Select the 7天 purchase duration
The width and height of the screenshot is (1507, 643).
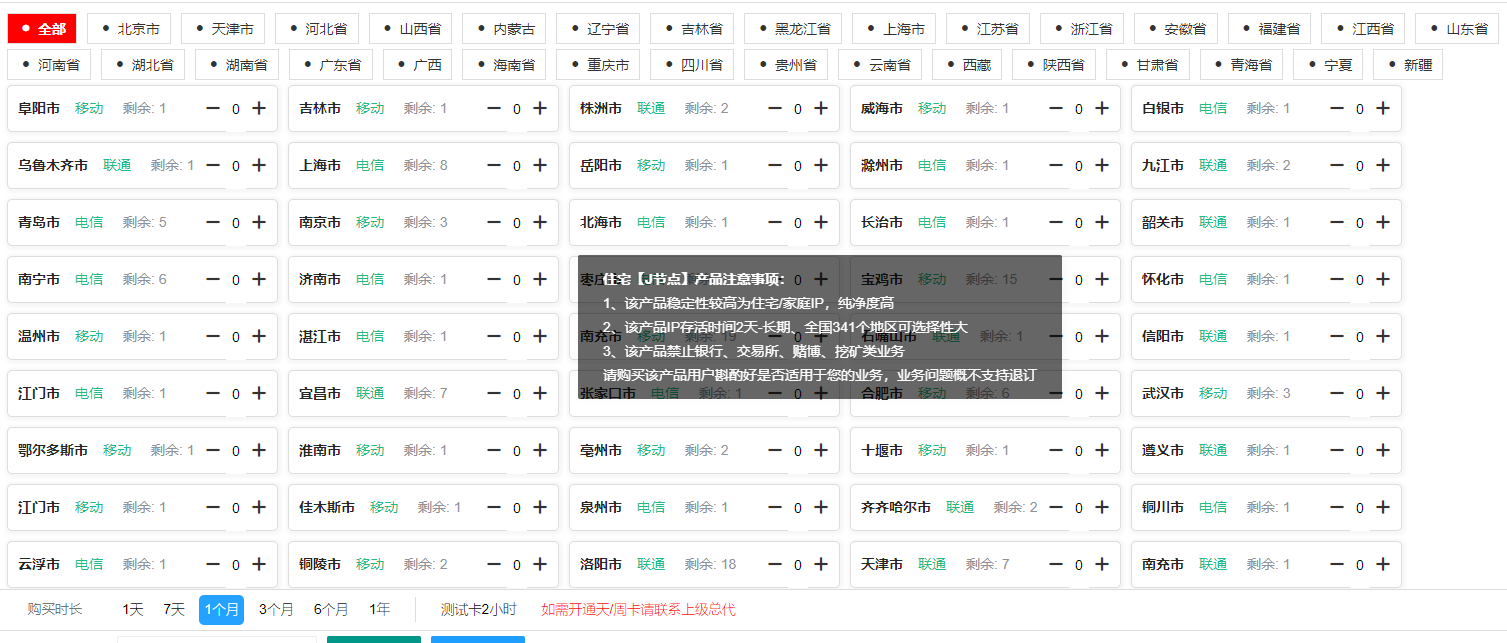(x=172, y=609)
